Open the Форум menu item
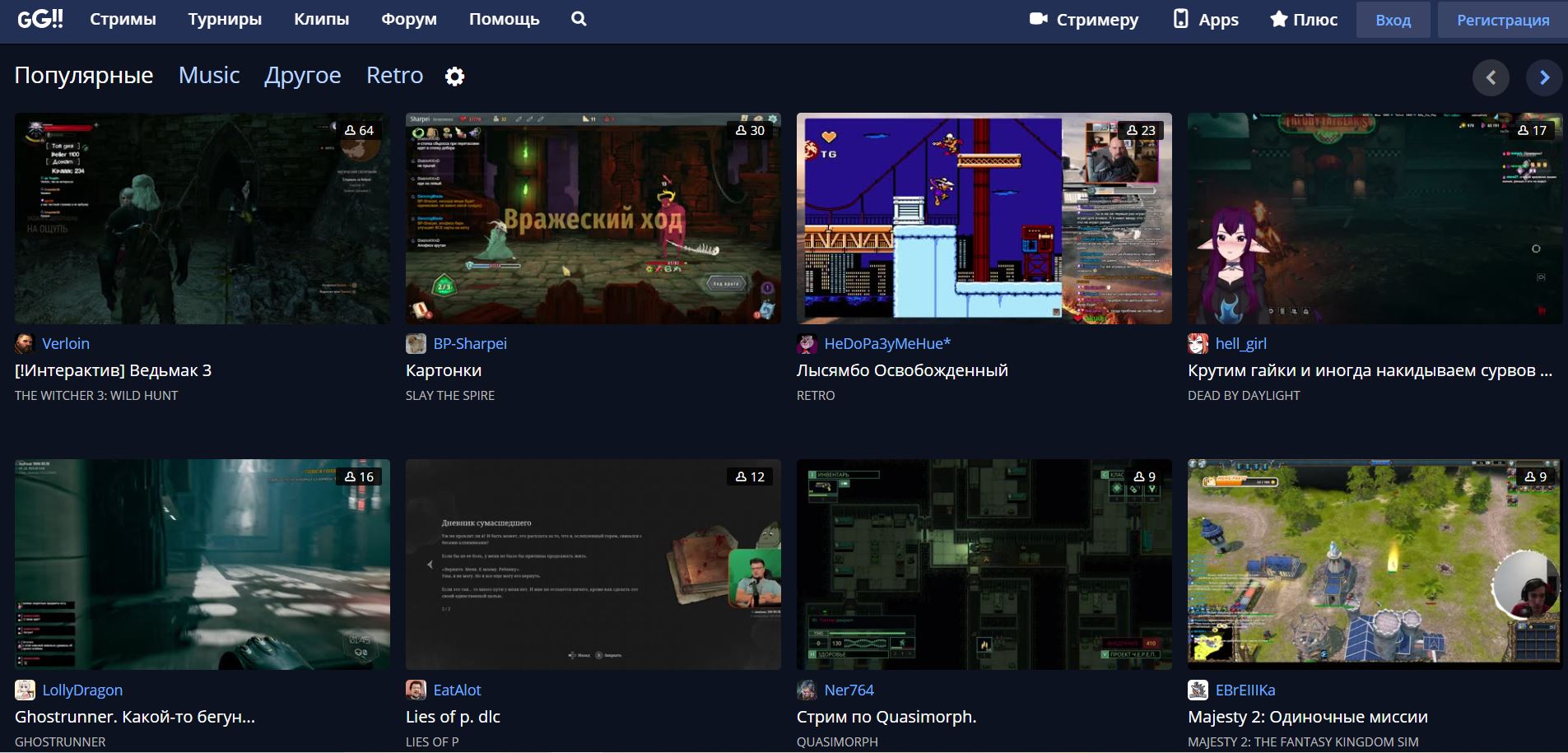Screen dimensions: 1568x753 click(409, 19)
